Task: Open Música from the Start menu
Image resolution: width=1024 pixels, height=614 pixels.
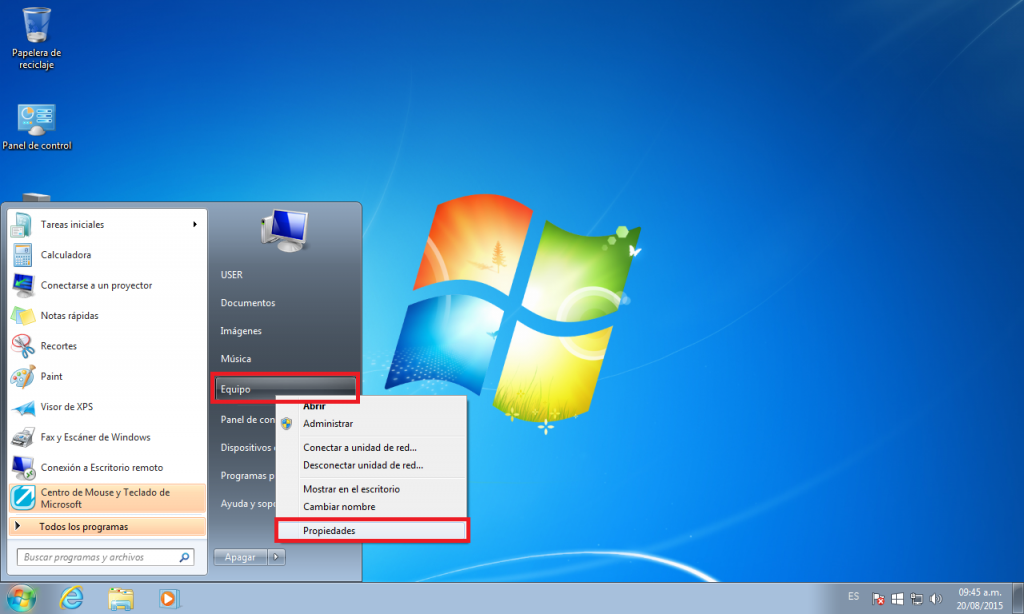Action: tap(236, 359)
